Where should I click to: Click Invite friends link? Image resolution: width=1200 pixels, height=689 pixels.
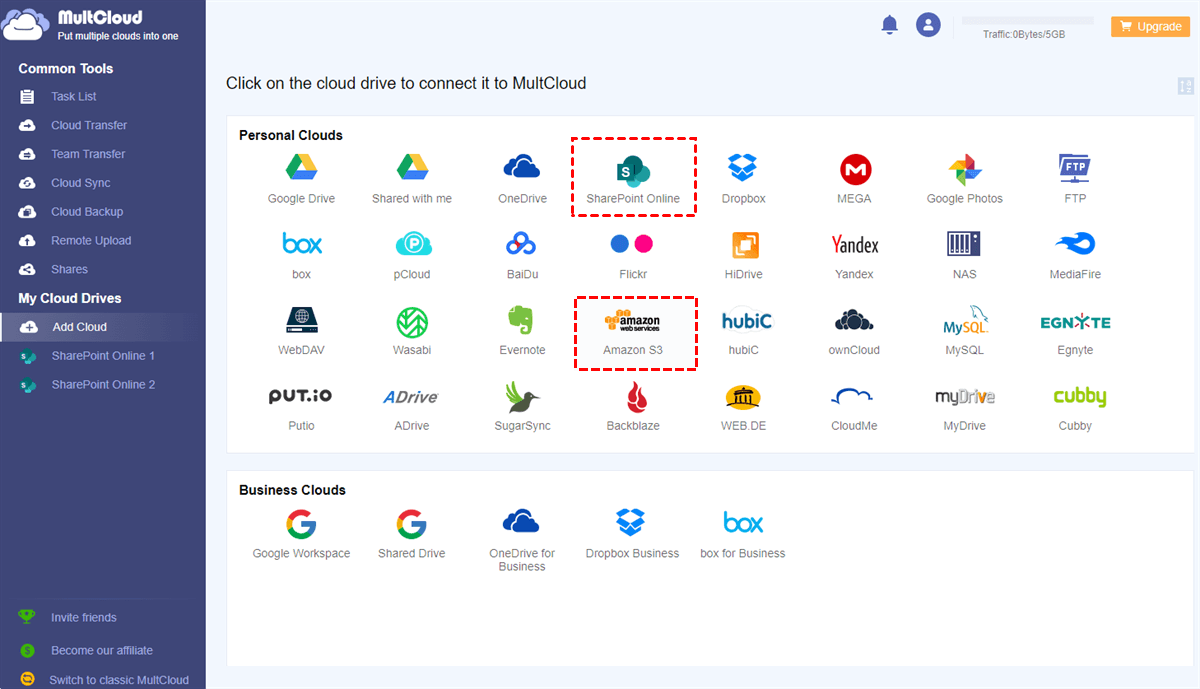click(x=84, y=618)
